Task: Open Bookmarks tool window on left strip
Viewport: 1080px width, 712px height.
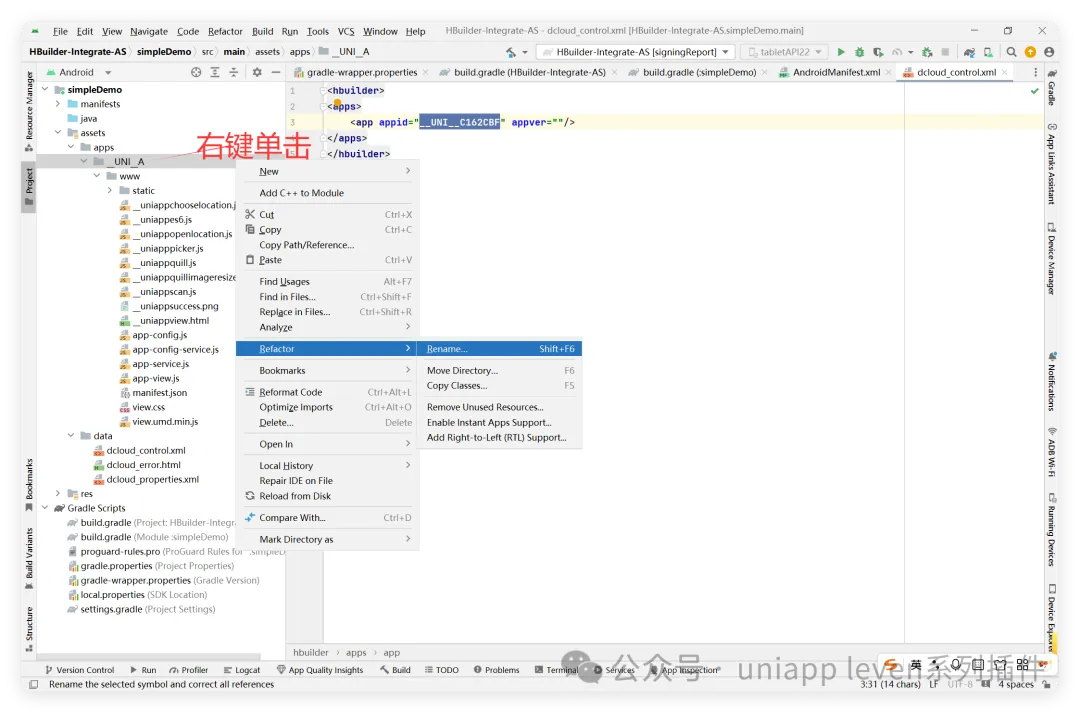Action: pyautogui.click(x=29, y=485)
